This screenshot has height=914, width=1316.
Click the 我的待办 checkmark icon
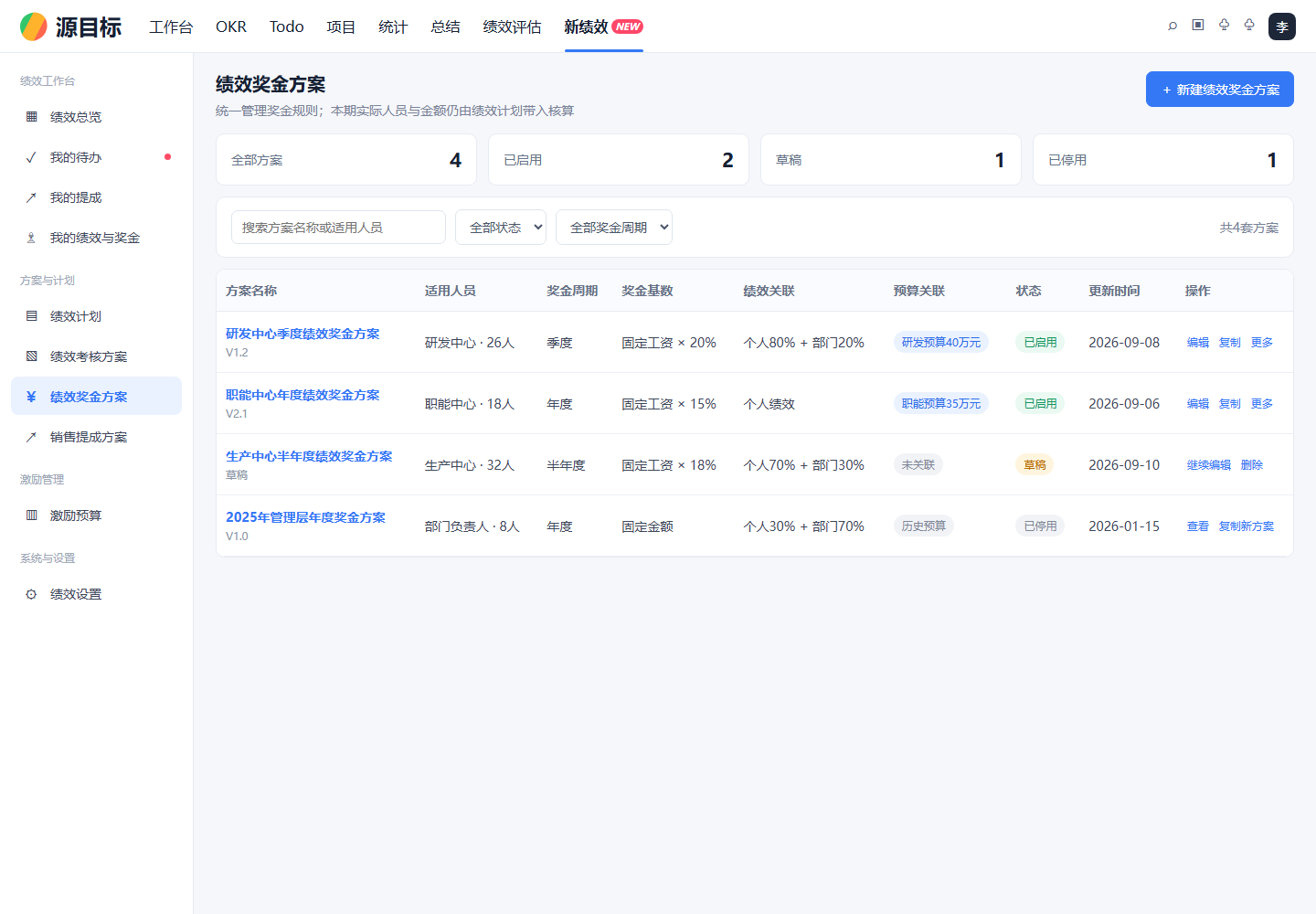pos(32,157)
